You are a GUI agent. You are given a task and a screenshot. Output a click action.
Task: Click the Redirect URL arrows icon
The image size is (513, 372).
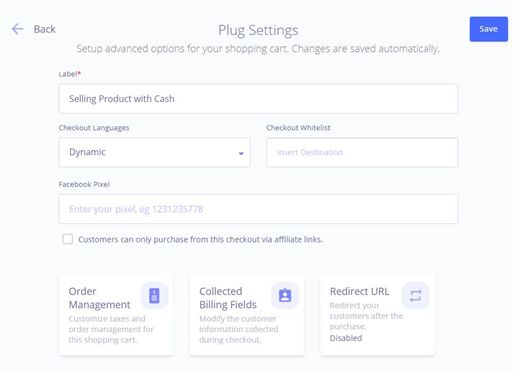pyautogui.click(x=416, y=296)
